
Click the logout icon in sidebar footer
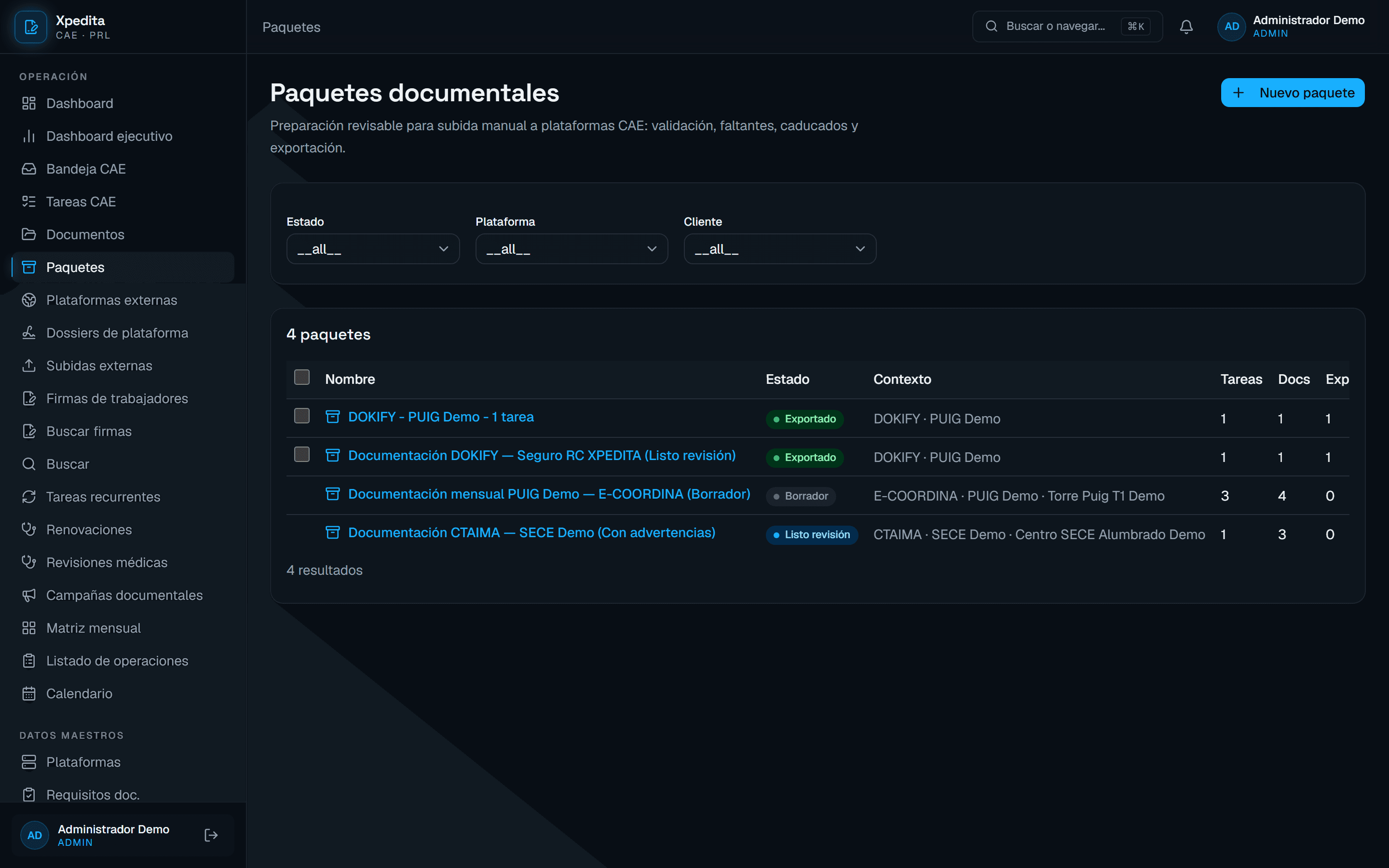(211, 835)
